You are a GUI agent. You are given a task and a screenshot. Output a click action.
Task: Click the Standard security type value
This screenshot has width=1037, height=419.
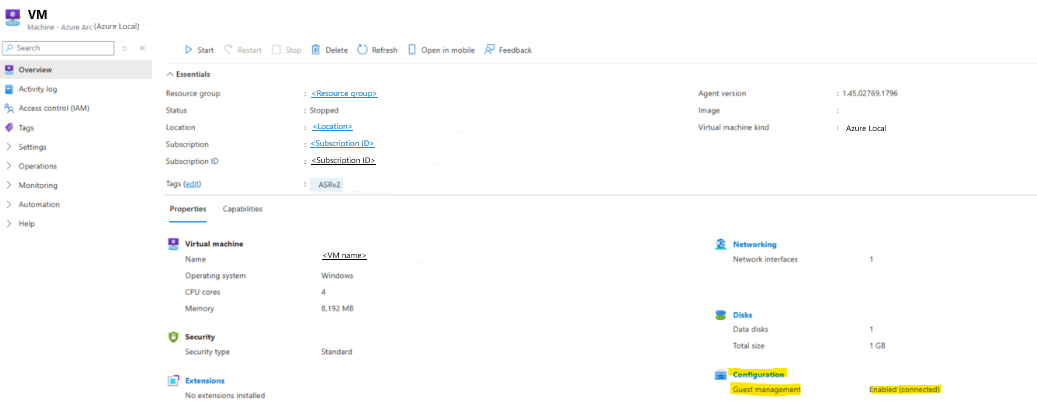(x=337, y=352)
